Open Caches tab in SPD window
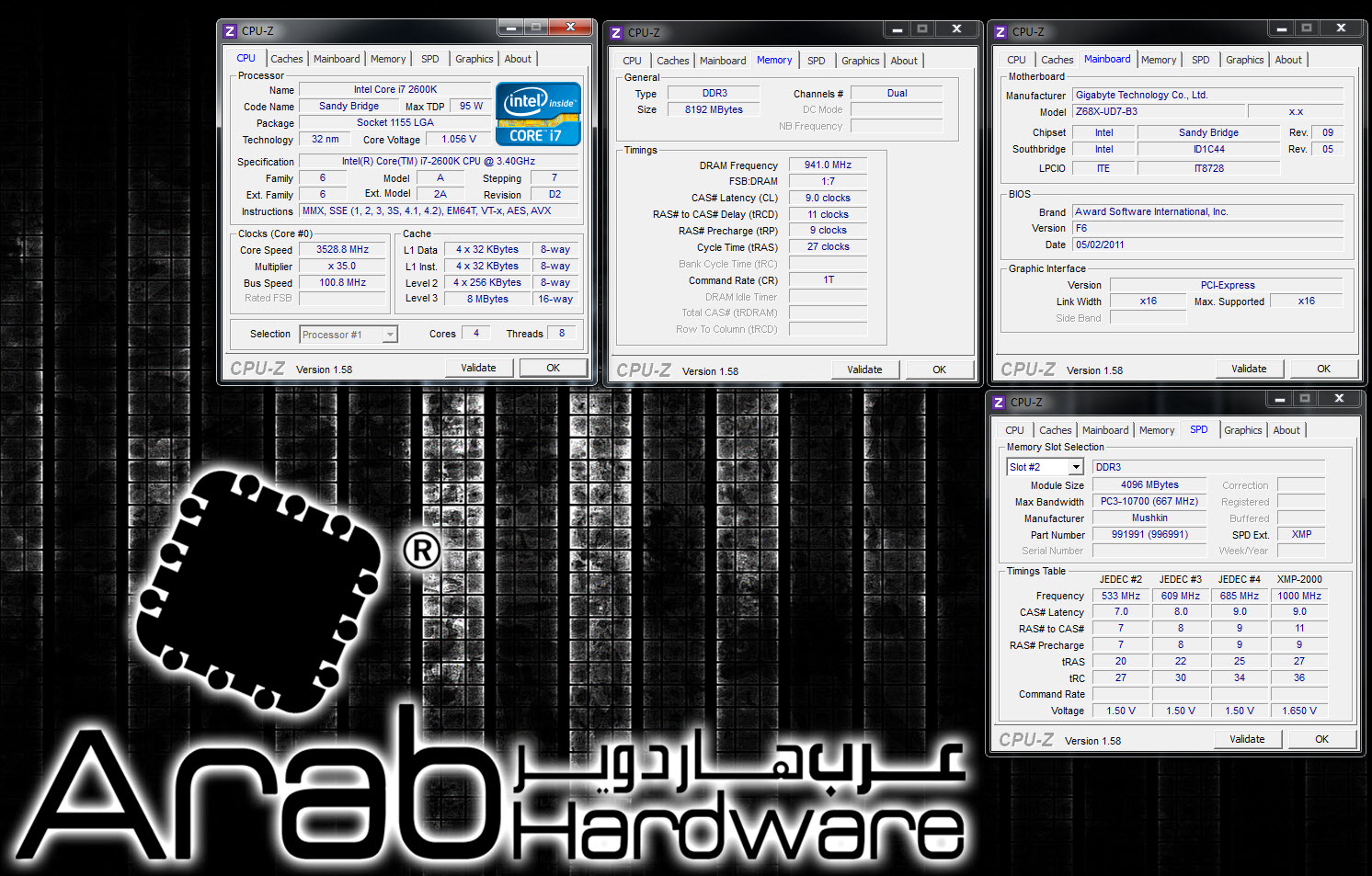The height and width of the screenshot is (876, 1372). [x=1056, y=430]
